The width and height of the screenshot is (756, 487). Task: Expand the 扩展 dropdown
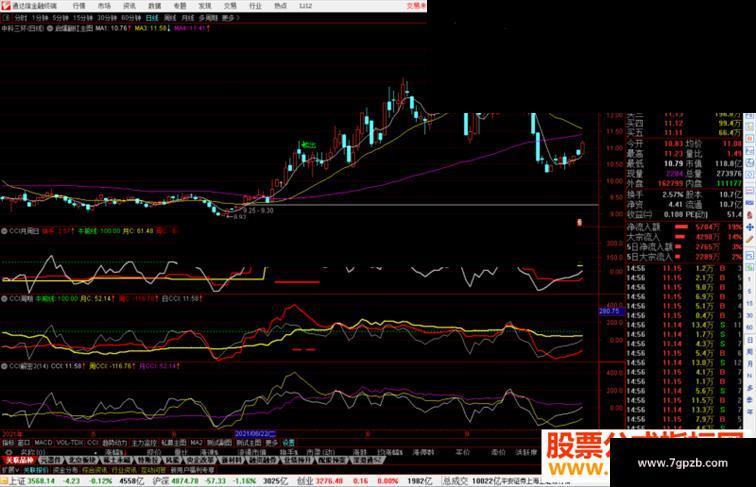[x=10, y=469]
